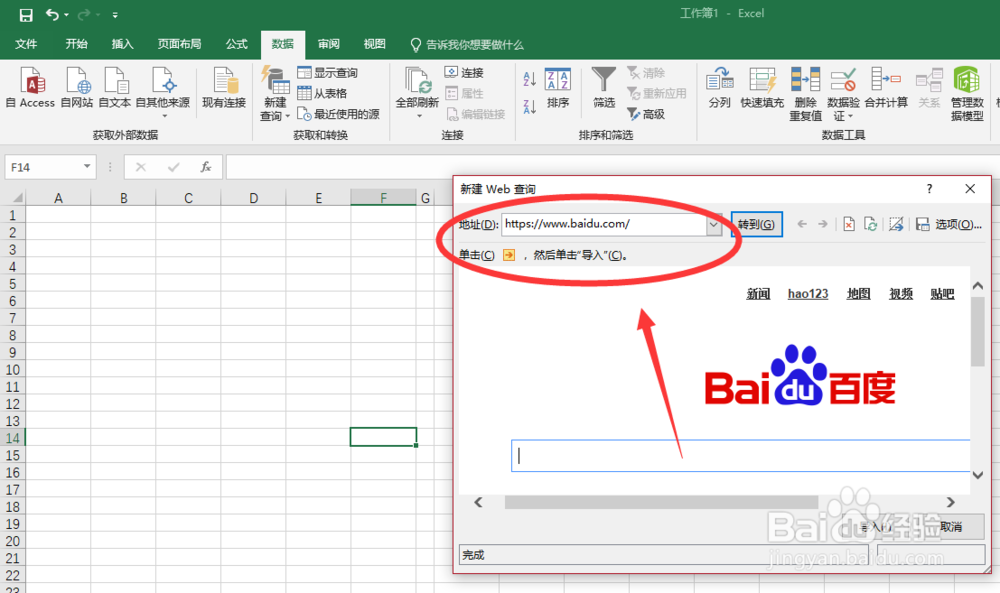
Task: Click the Undo arrow icon
Action: click(x=52, y=14)
